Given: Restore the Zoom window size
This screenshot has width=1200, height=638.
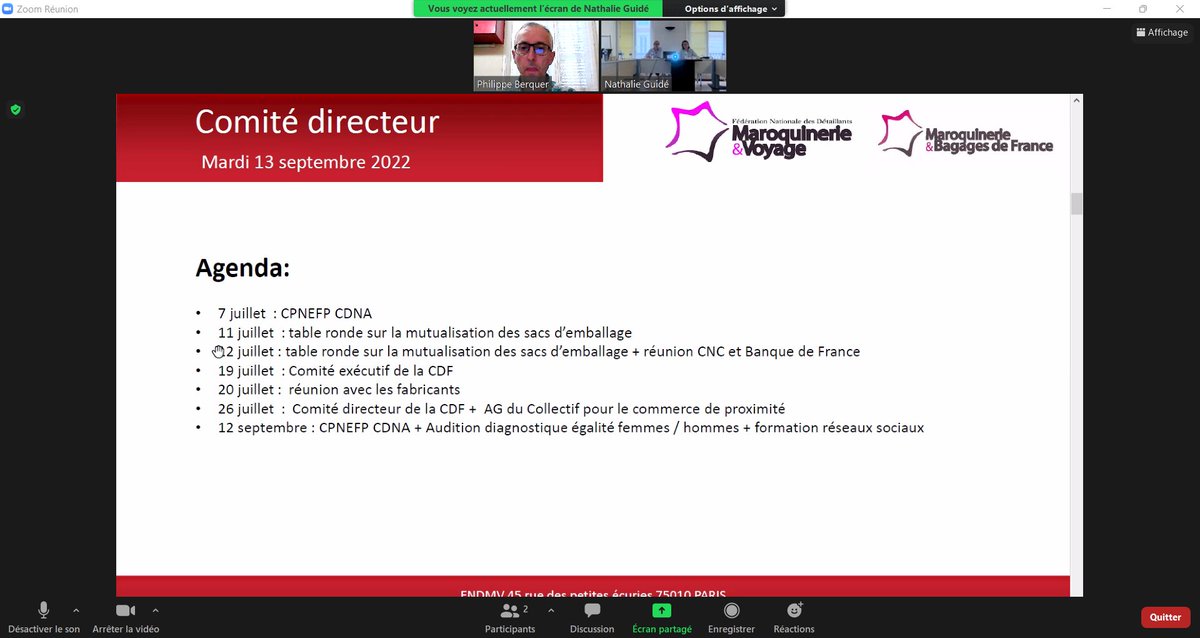Looking at the screenshot, I should (x=1143, y=9).
